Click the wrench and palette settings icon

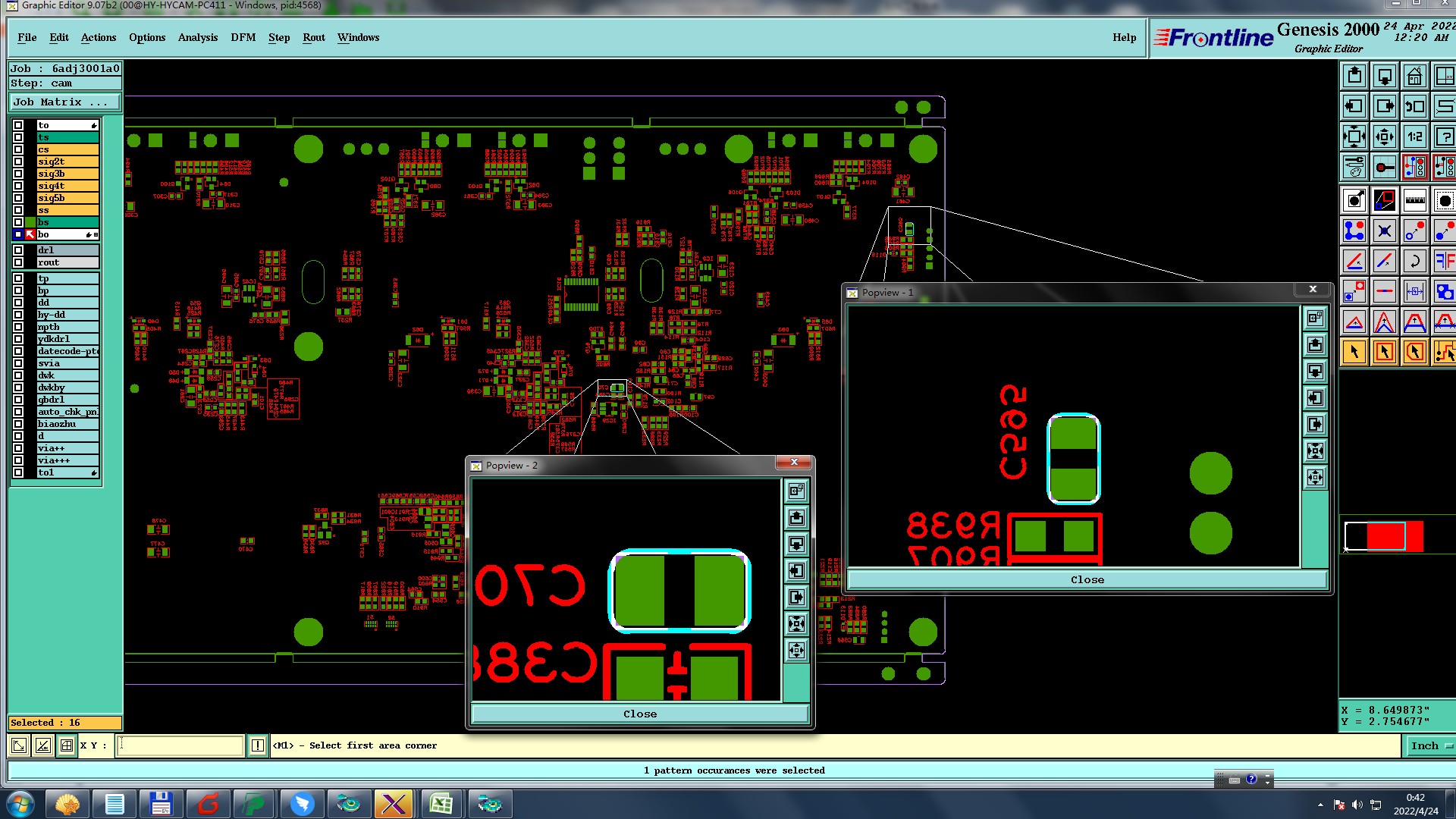tap(1354, 167)
